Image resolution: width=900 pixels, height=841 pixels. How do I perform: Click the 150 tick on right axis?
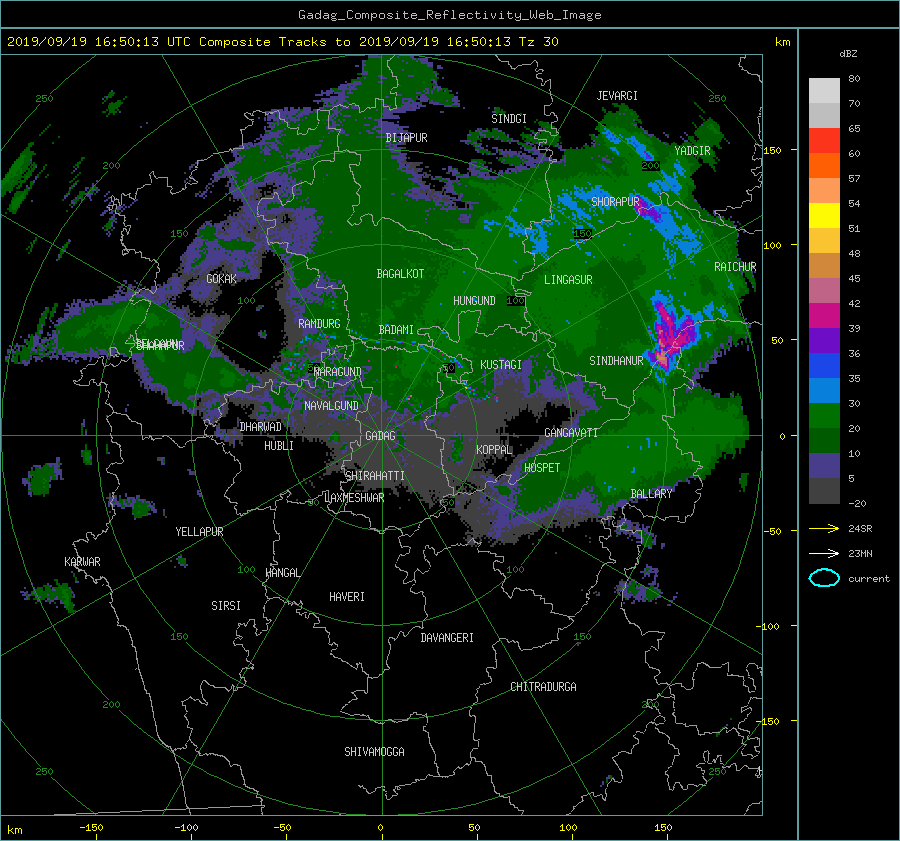tap(772, 150)
